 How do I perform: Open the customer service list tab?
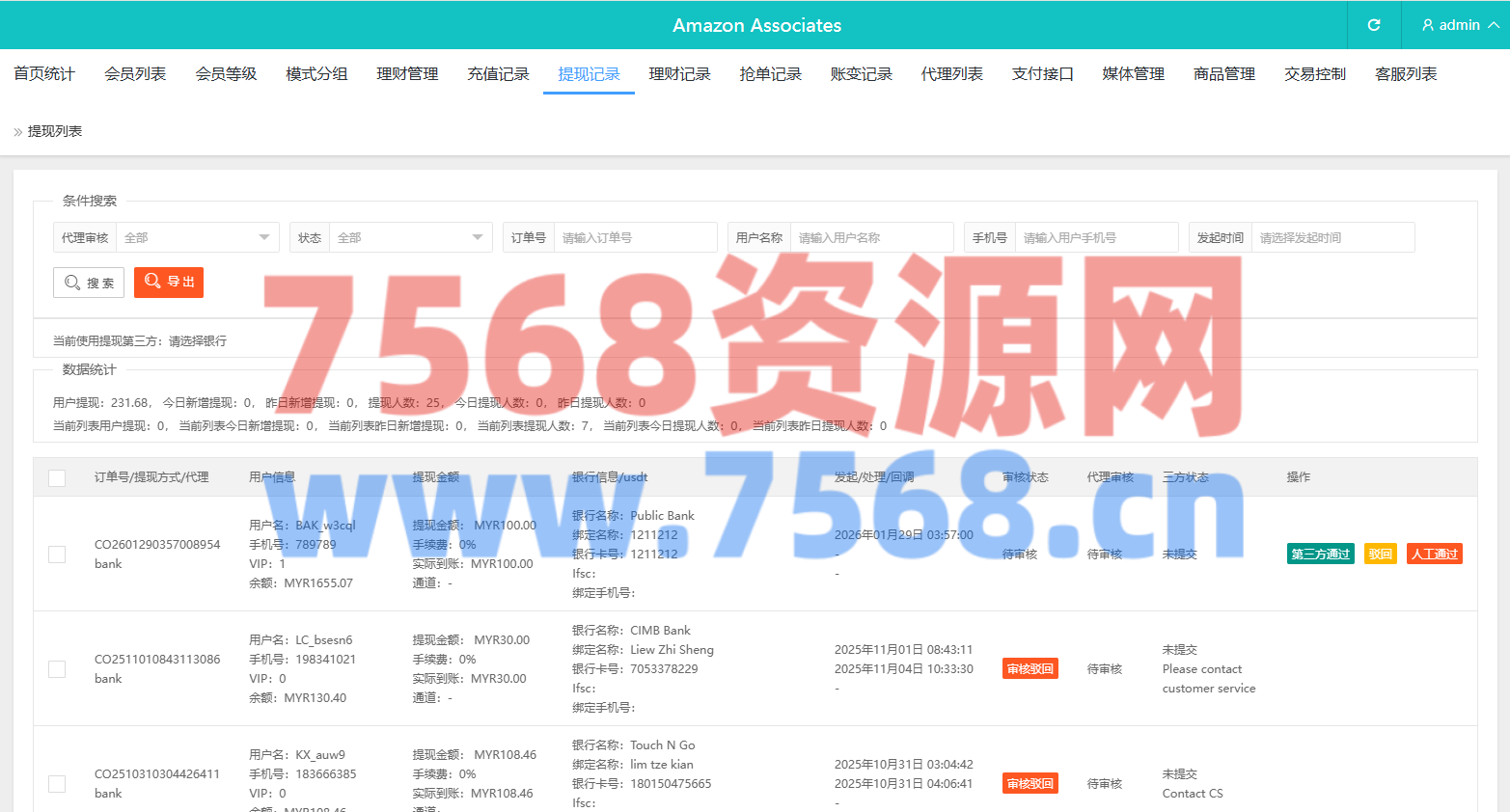[1405, 74]
